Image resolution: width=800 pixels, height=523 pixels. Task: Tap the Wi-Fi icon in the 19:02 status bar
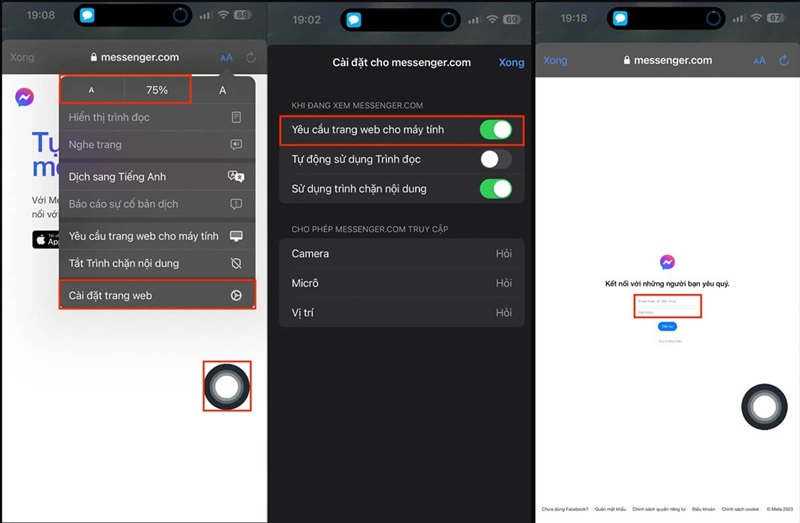492,19
